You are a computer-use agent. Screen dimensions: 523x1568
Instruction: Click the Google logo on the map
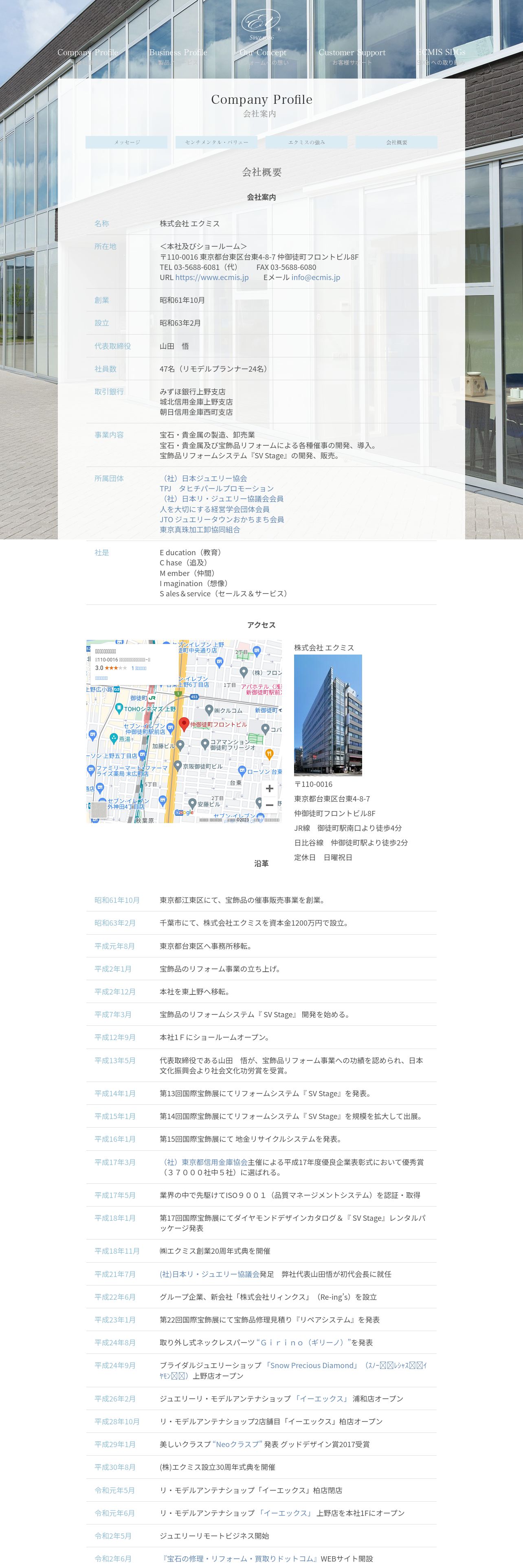[184, 812]
